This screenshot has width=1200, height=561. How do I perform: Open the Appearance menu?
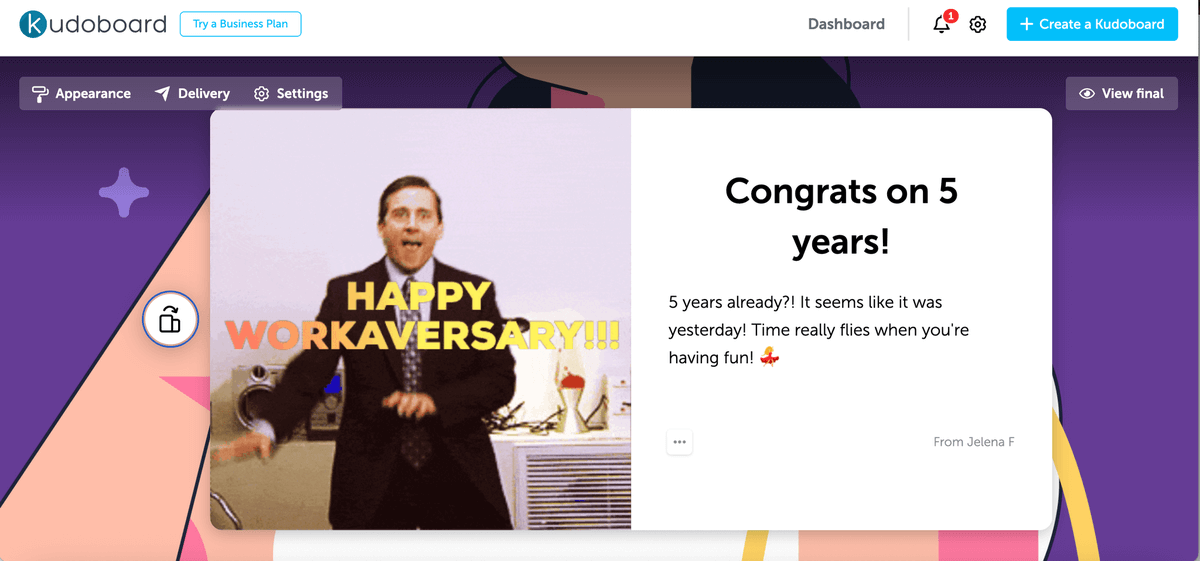click(x=82, y=94)
